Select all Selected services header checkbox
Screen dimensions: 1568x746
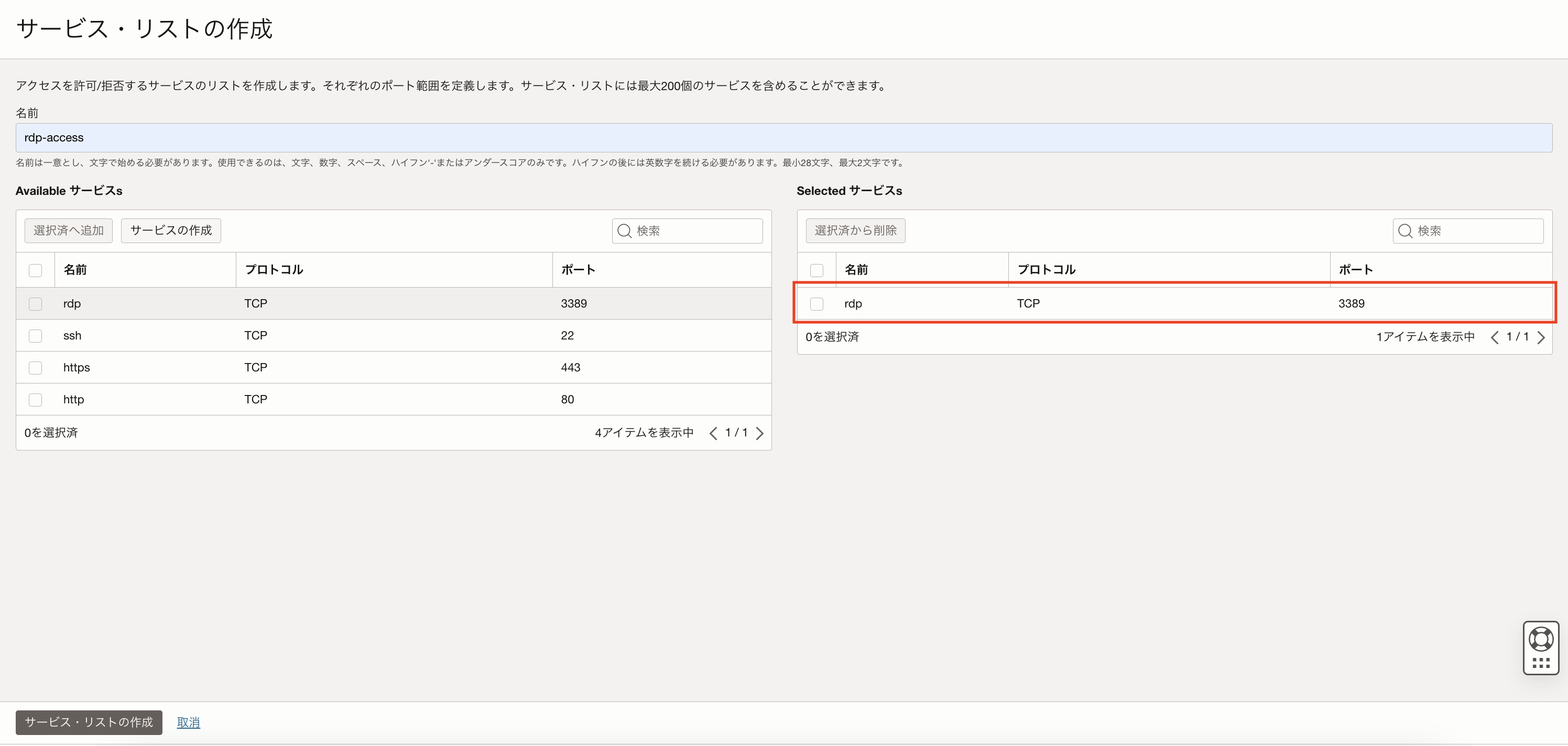click(816, 270)
